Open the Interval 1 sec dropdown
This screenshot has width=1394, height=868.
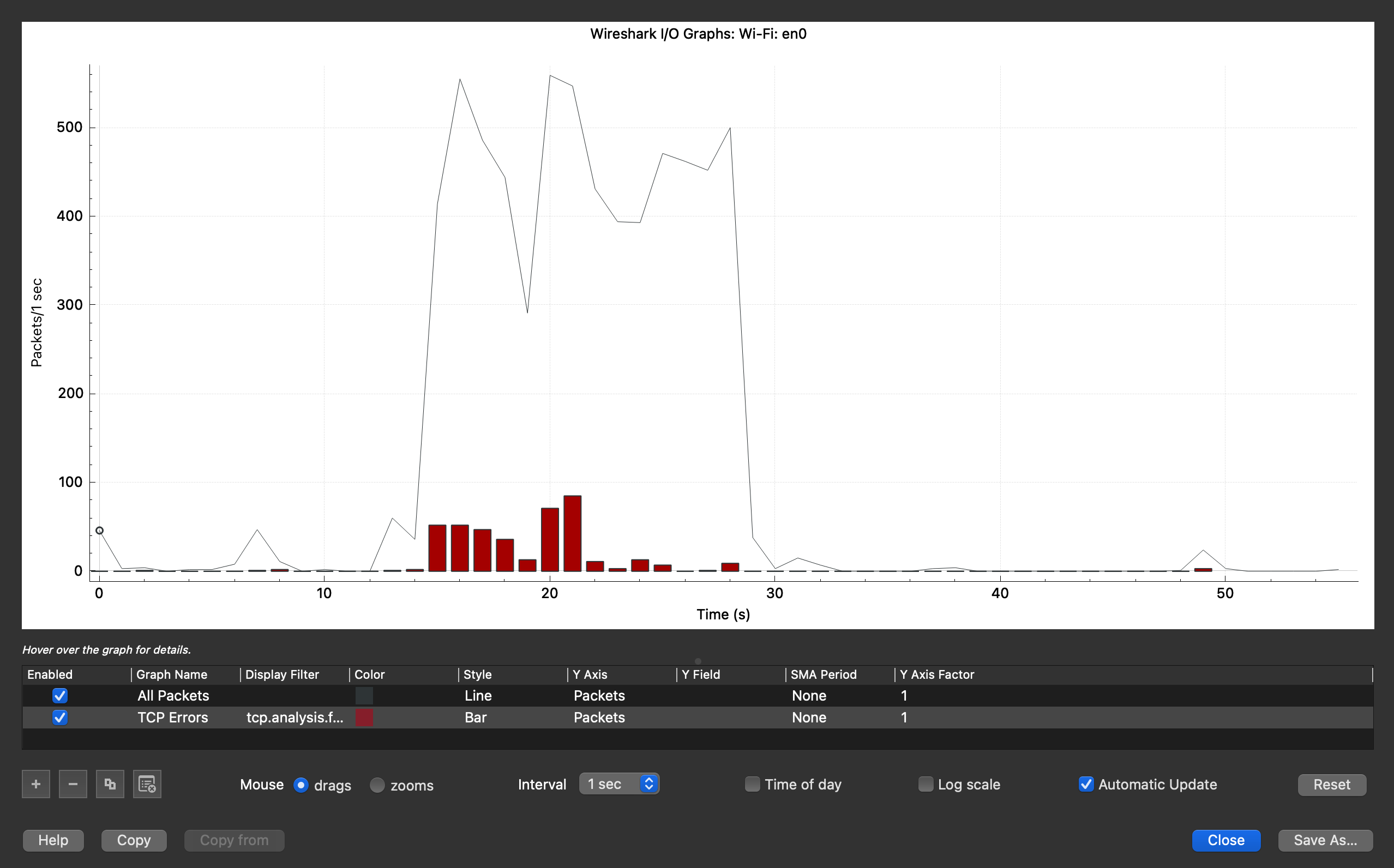click(619, 784)
